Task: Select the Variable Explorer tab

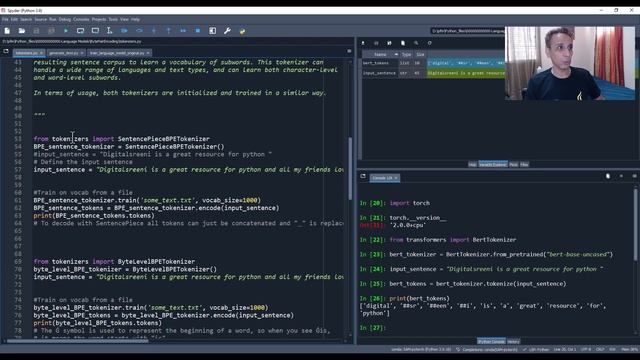Action: coord(493,164)
